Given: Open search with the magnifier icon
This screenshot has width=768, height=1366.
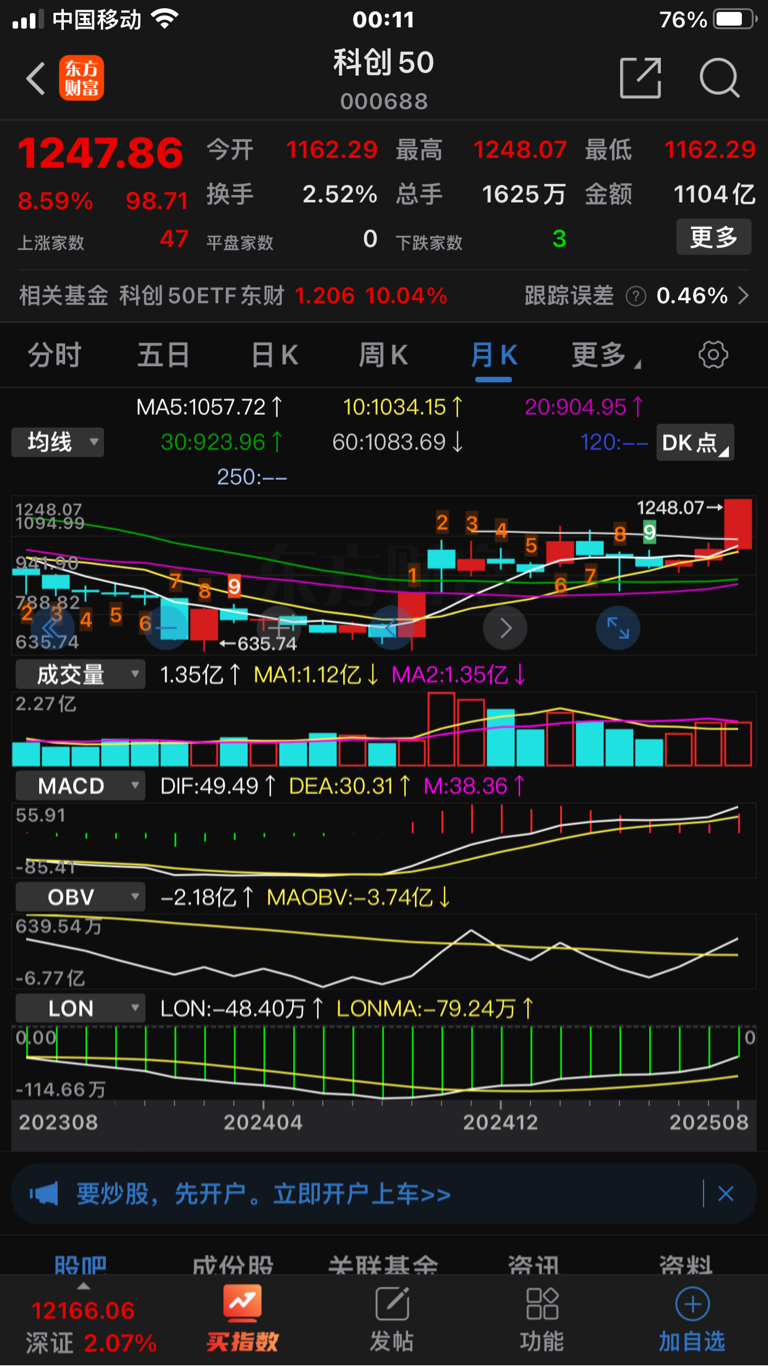Looking at the screenshot, I should [719, 78].
